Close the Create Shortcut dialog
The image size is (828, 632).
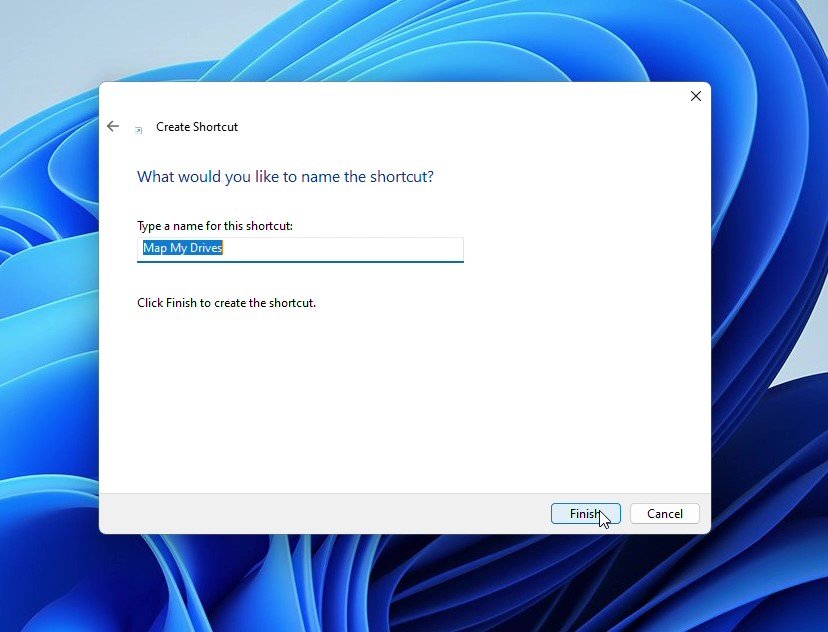click(x=695, y=96)
